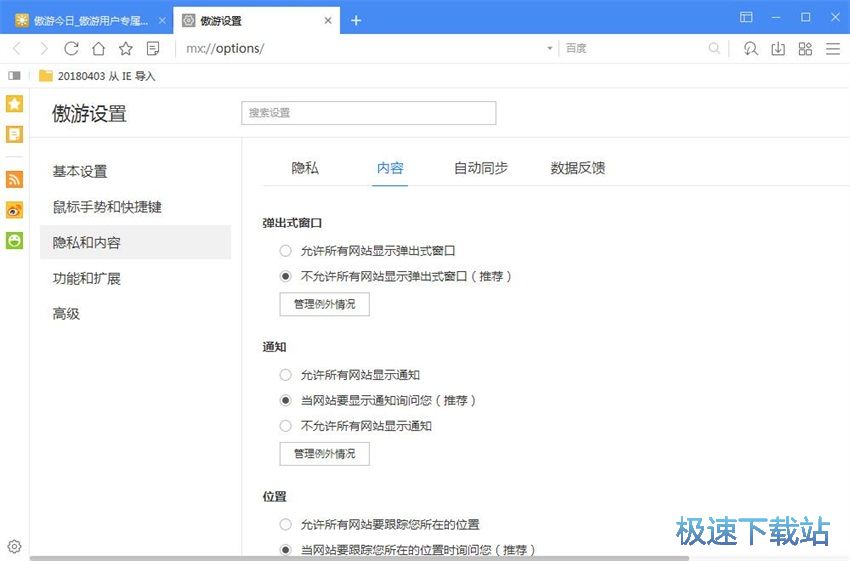Close the 傲游今日 tab
Viewport: 850px width, 561px height.
coord(162,21)
